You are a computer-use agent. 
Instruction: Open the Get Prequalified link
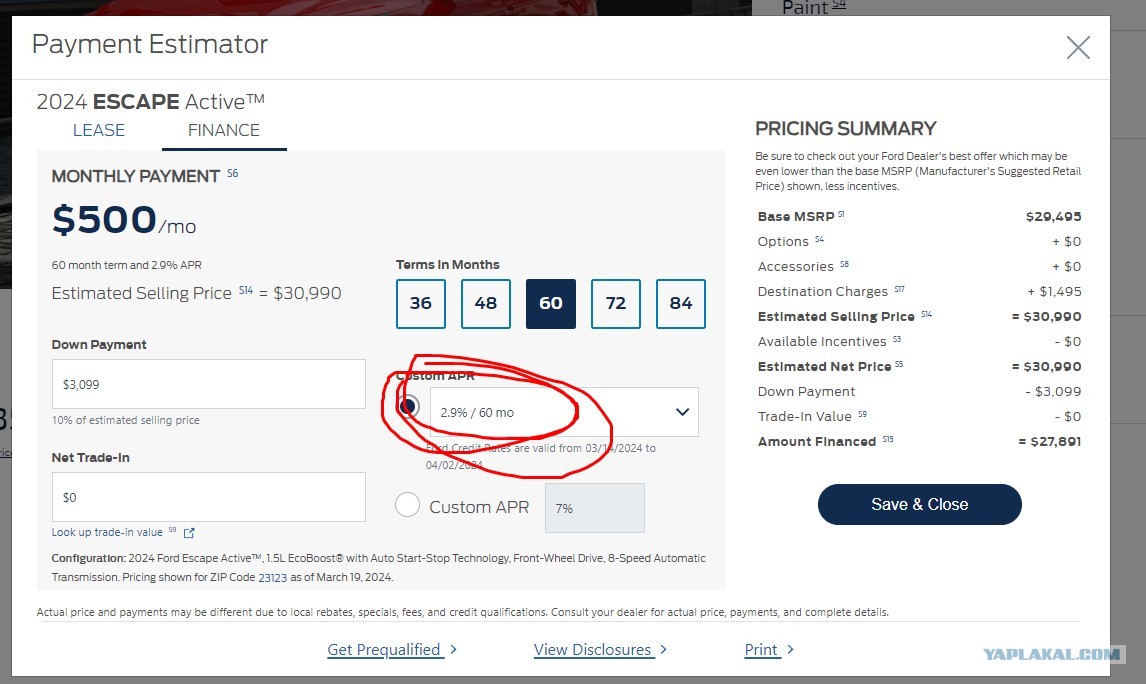[x=384, y=650]
